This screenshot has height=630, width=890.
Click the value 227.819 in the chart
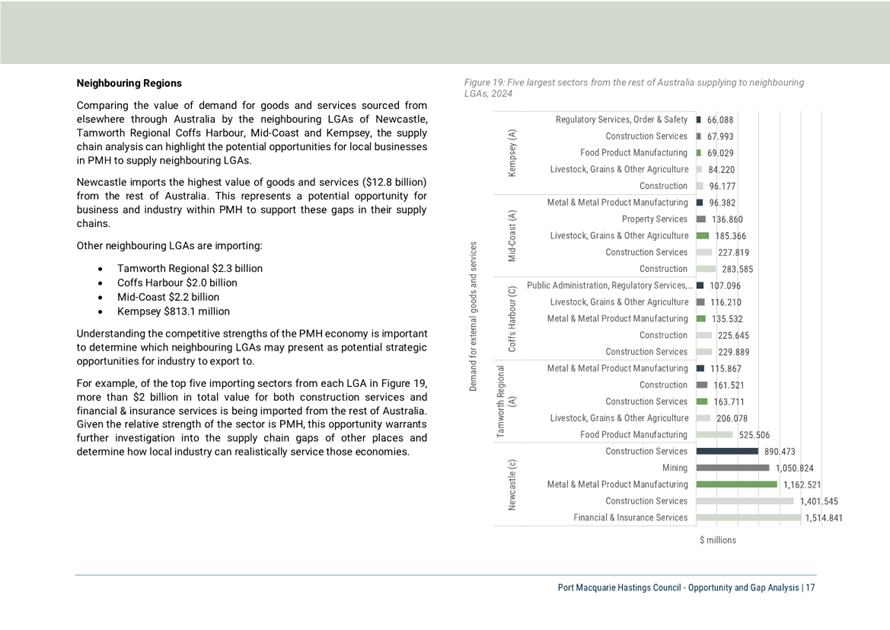click(x=733, y=253)
